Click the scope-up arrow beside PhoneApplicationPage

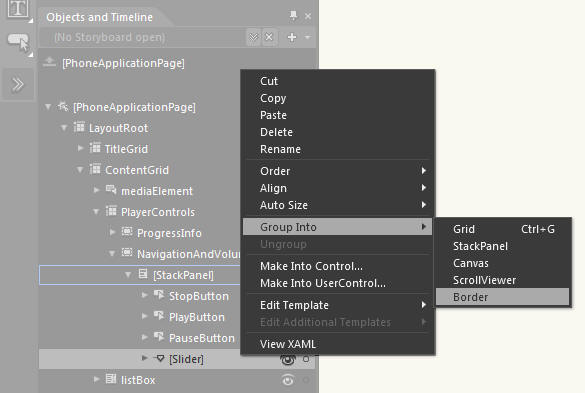click(x=49, y=62)
